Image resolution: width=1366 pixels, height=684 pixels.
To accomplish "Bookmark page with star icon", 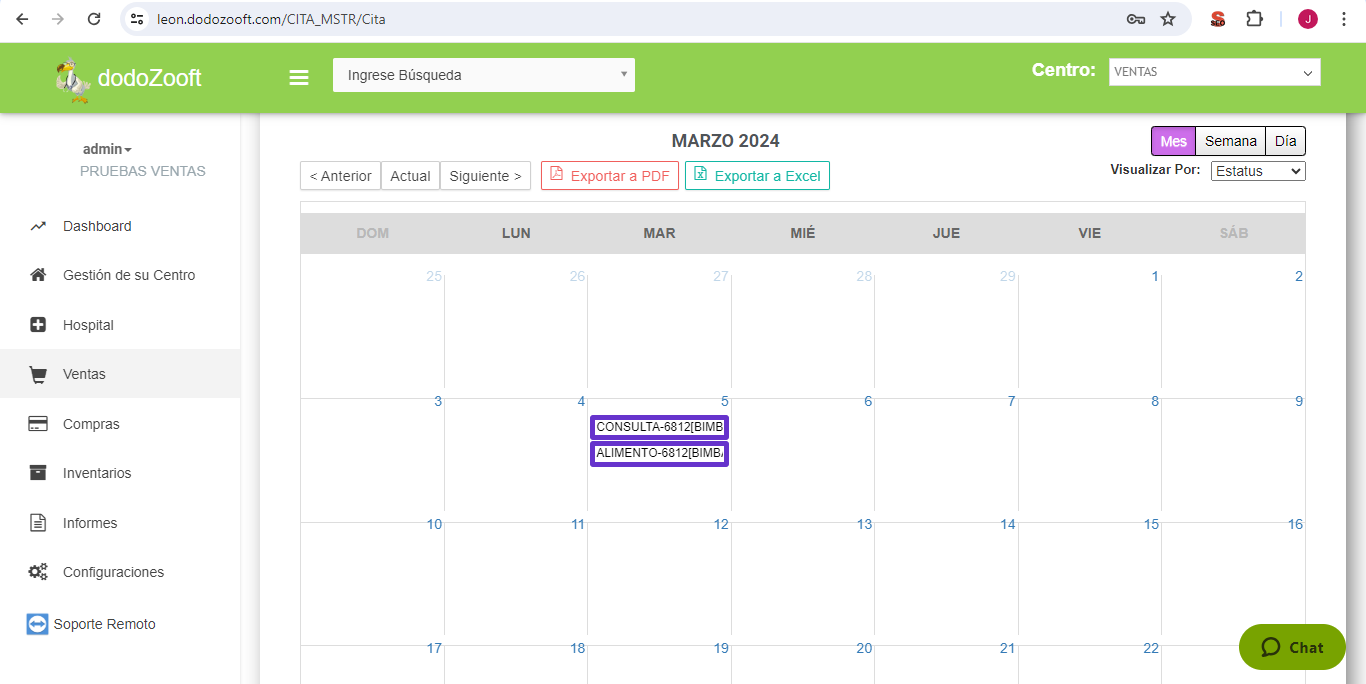I will [x=1167, y=19].
